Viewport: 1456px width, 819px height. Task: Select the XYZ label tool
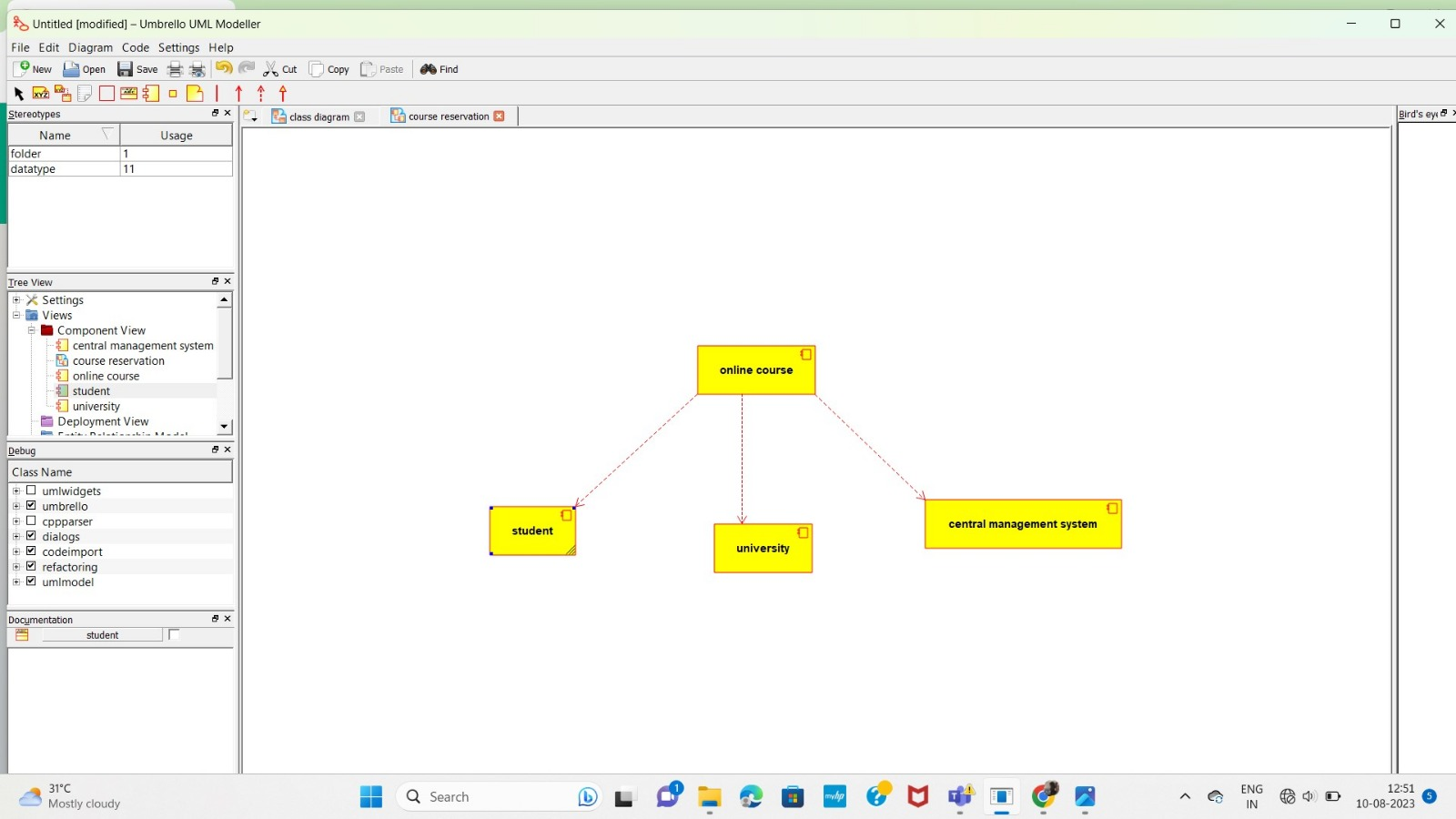[x=41, y=94]
